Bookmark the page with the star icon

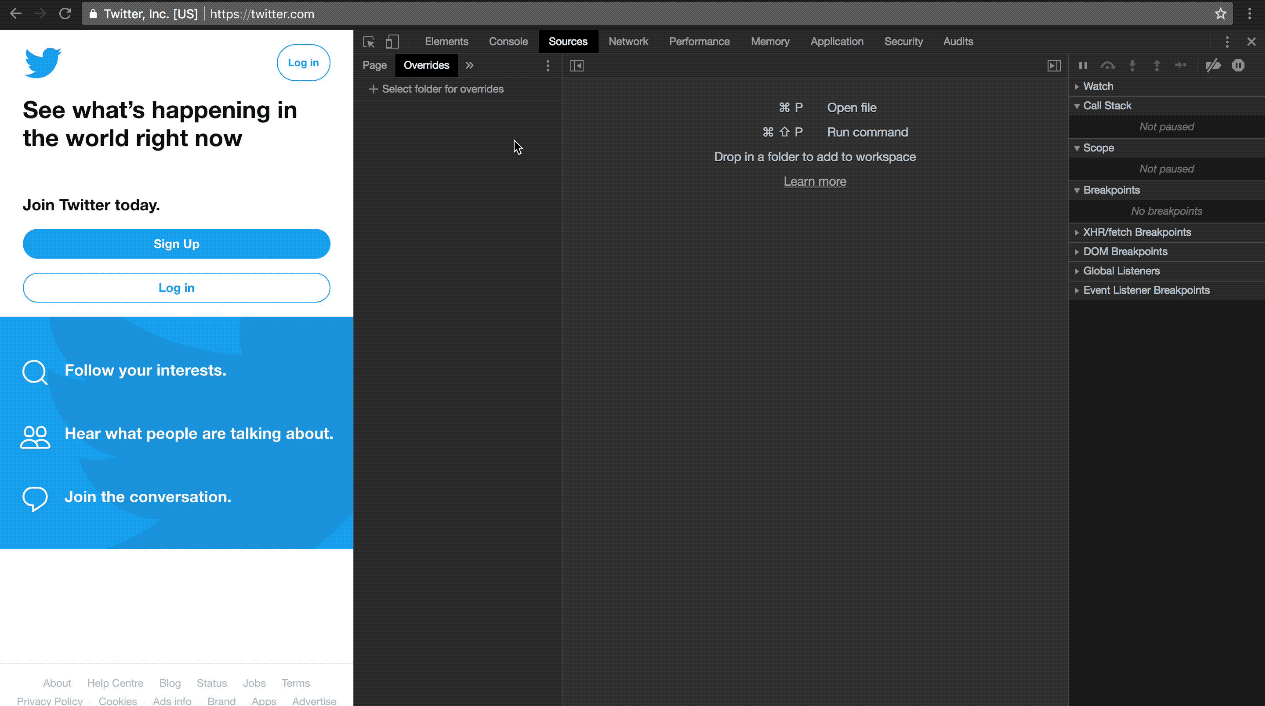(x=1219, y=14)
